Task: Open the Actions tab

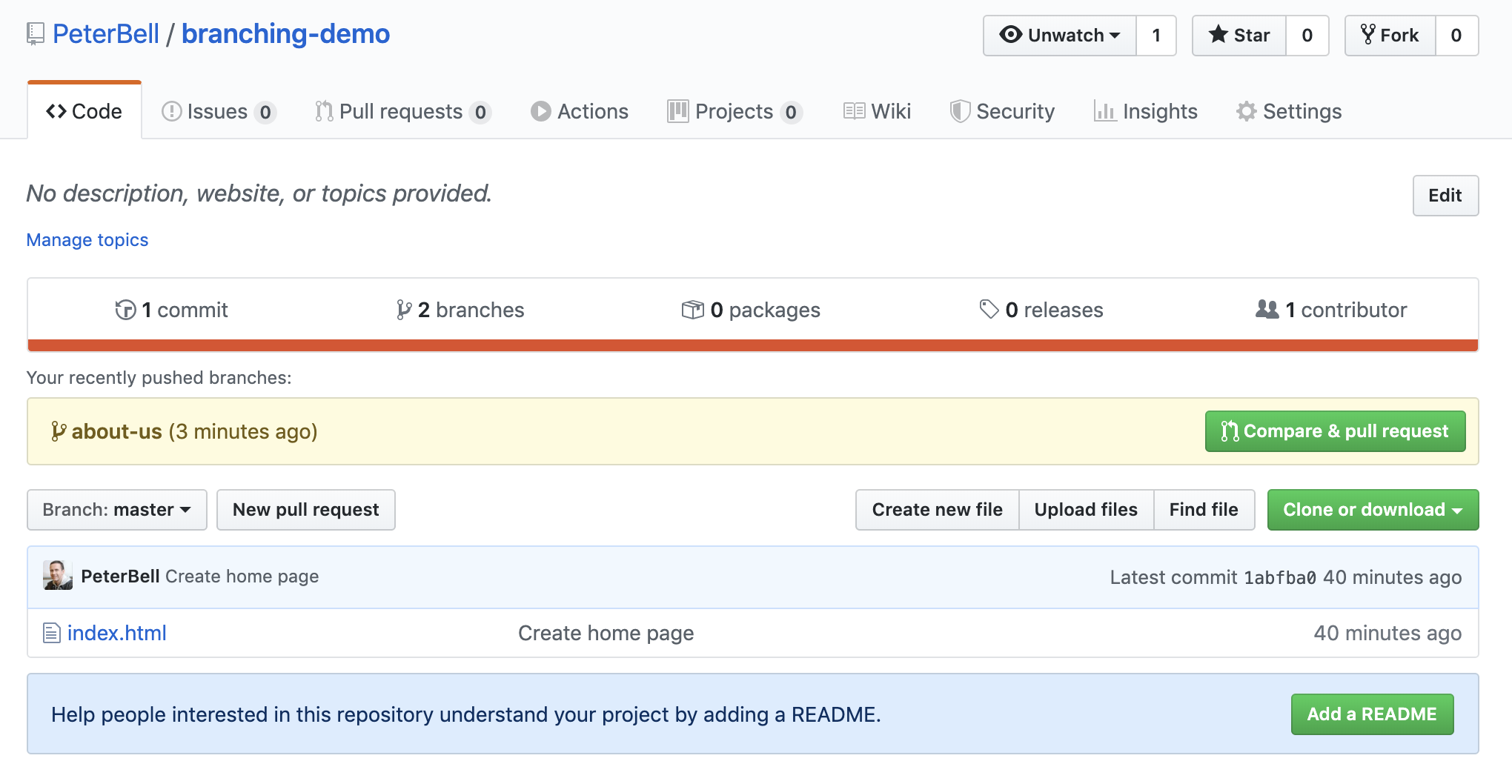Action: click(580, 111)
